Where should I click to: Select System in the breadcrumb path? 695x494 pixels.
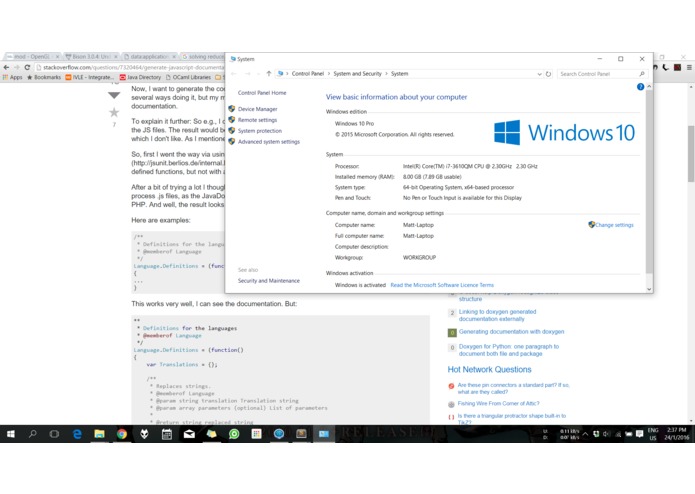point(399,74)
